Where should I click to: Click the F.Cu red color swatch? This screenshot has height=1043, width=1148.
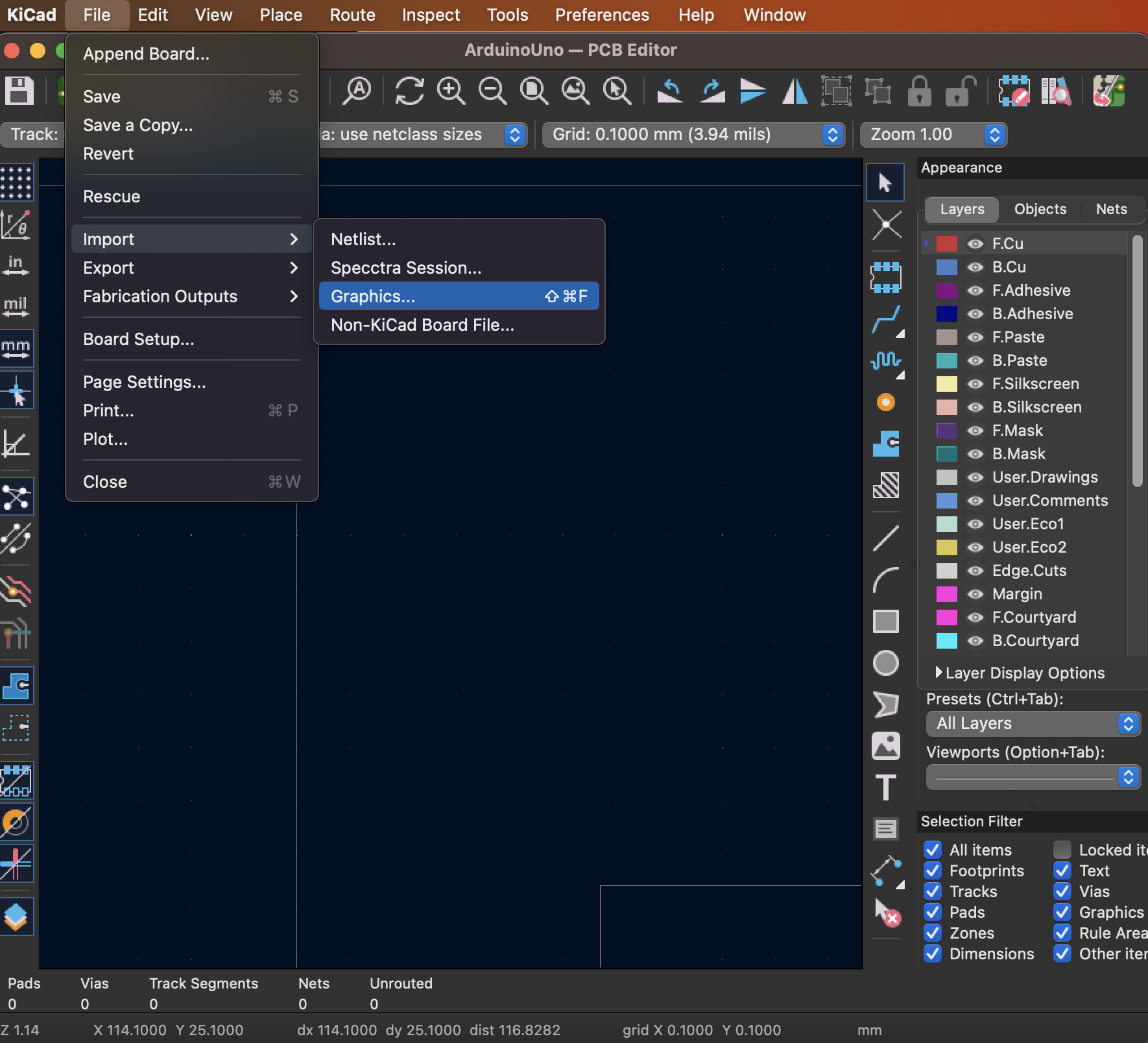point(946,244)
